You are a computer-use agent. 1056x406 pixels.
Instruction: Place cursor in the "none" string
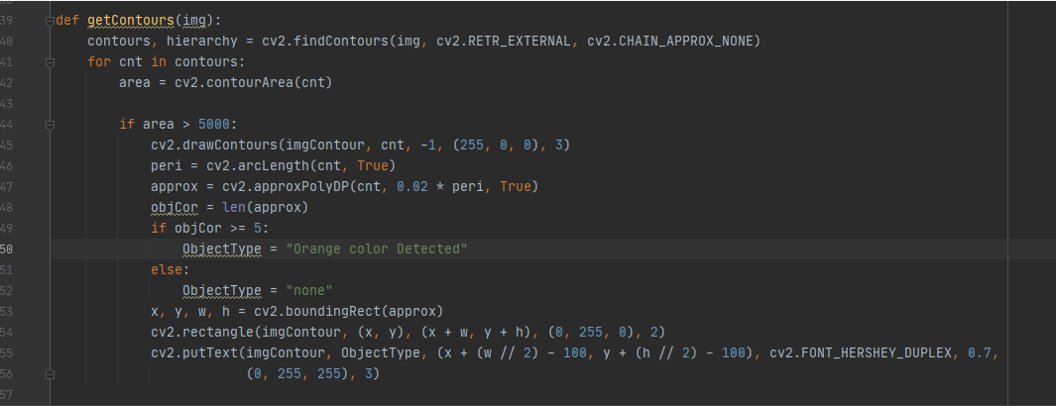310,290
